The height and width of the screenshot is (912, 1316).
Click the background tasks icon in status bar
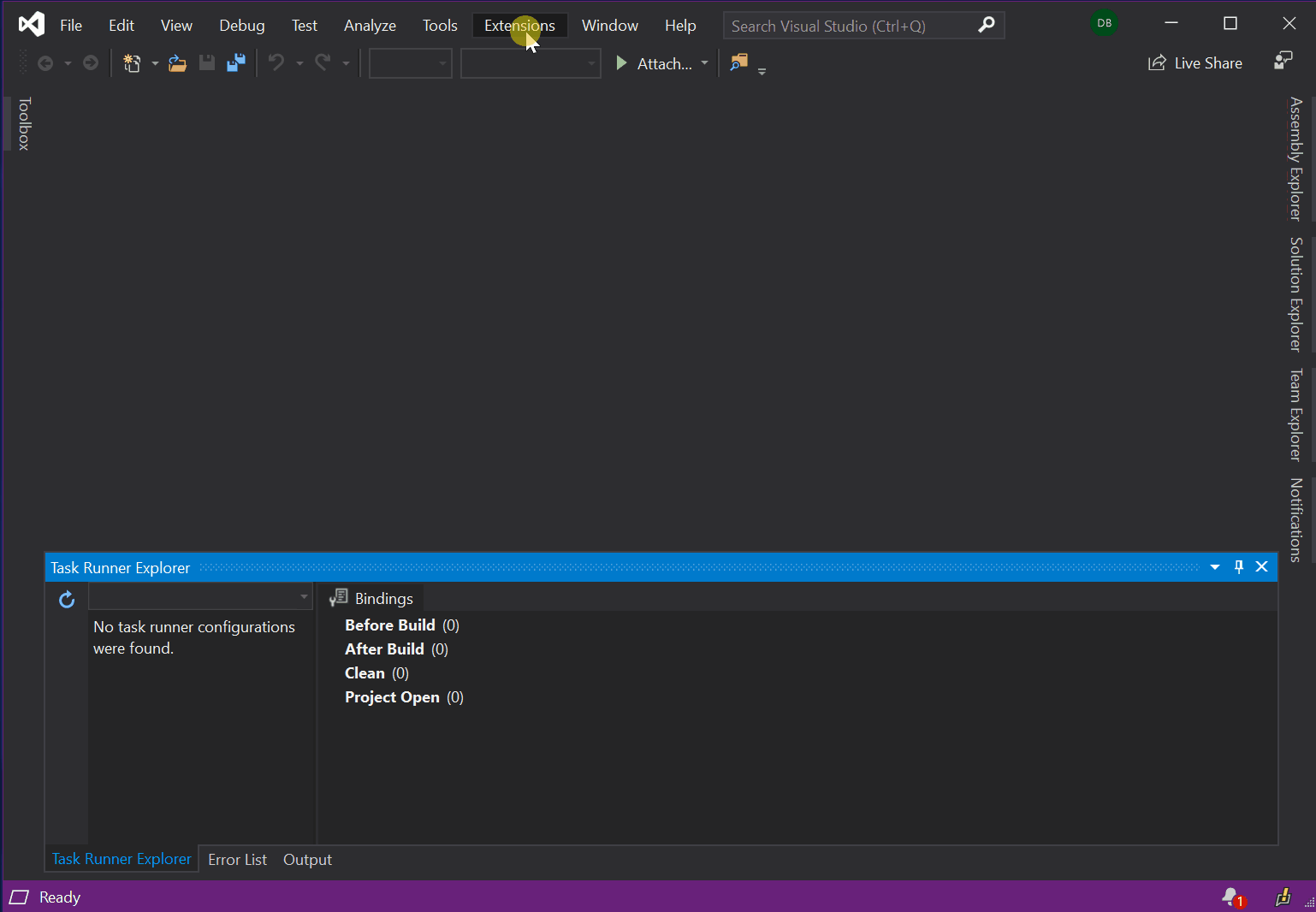tap(1283, 897)
